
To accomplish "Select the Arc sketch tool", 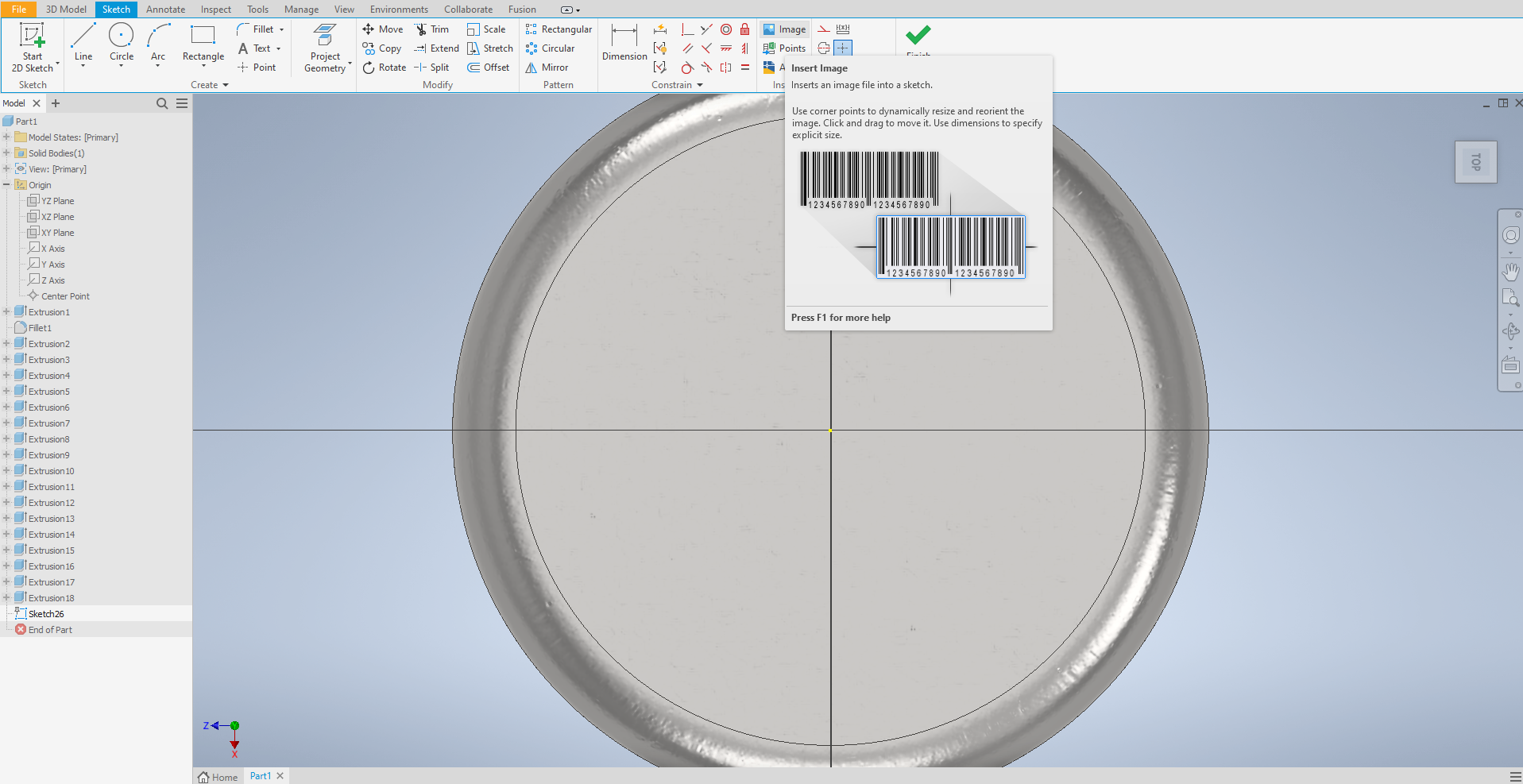I will click(158, 44).
